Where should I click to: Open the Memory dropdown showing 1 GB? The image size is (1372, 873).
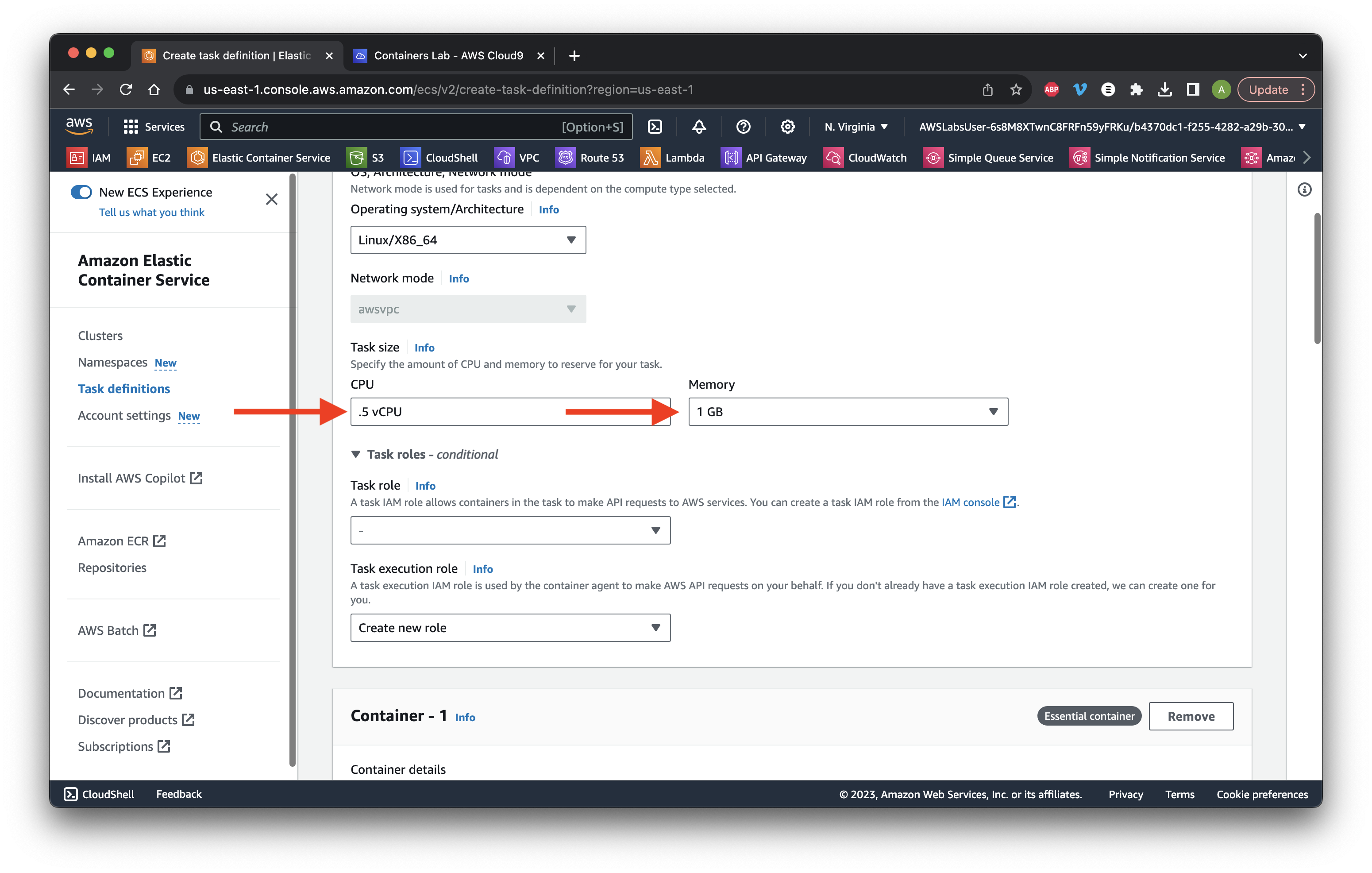click(x=848, y=411)
